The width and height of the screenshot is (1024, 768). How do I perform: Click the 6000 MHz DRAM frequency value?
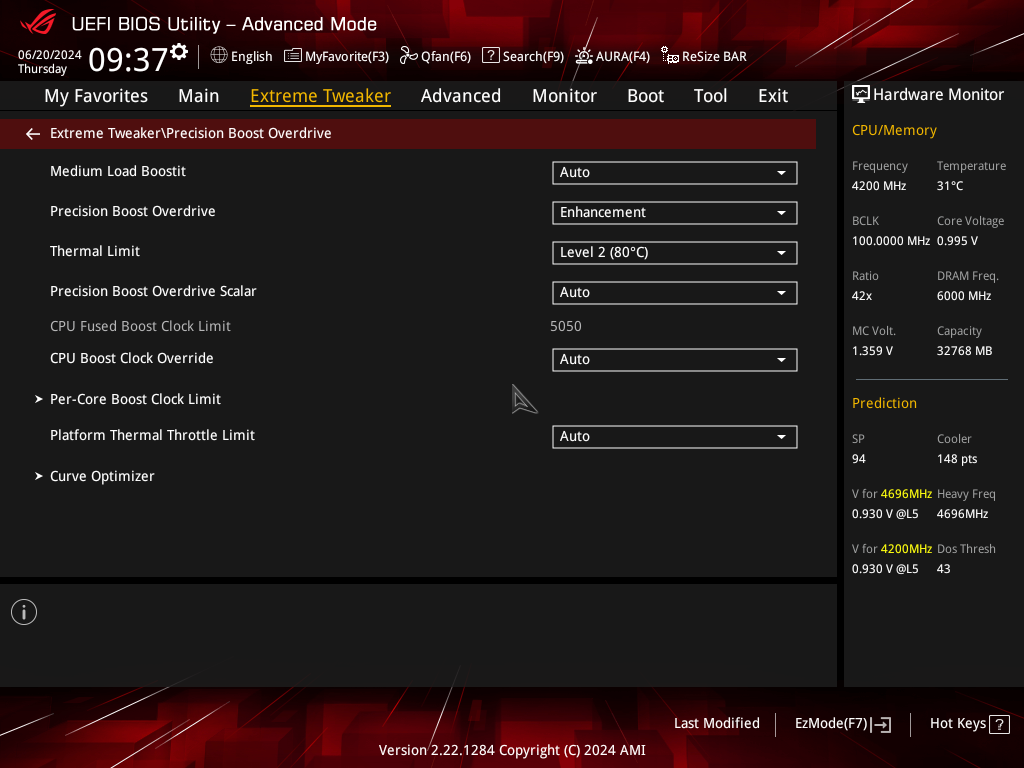[x=964, y=296]
